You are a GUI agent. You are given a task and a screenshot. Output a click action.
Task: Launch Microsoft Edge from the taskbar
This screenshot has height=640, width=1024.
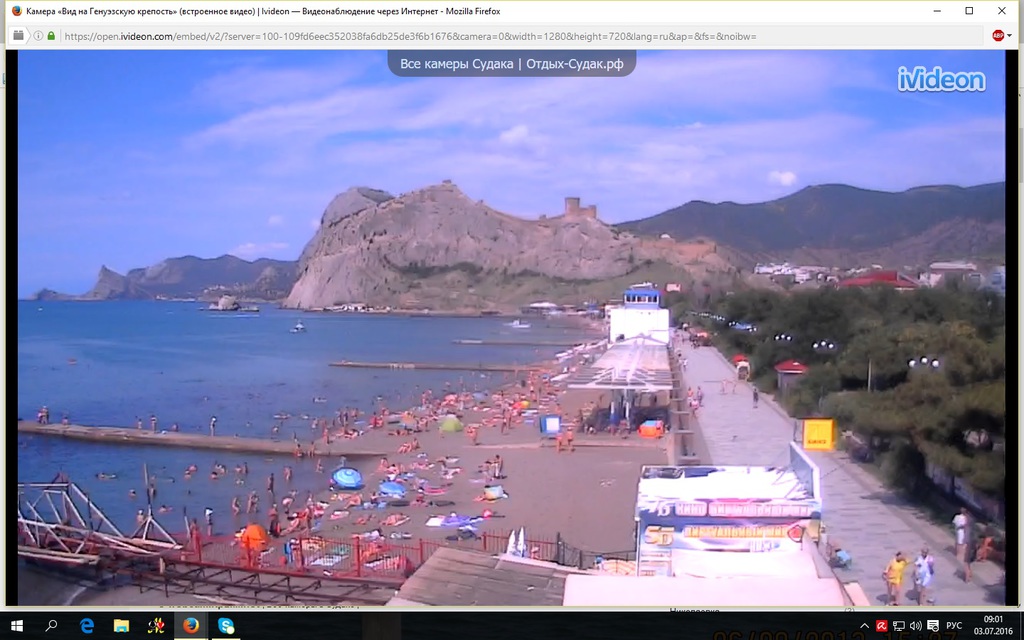pos(87,625)
